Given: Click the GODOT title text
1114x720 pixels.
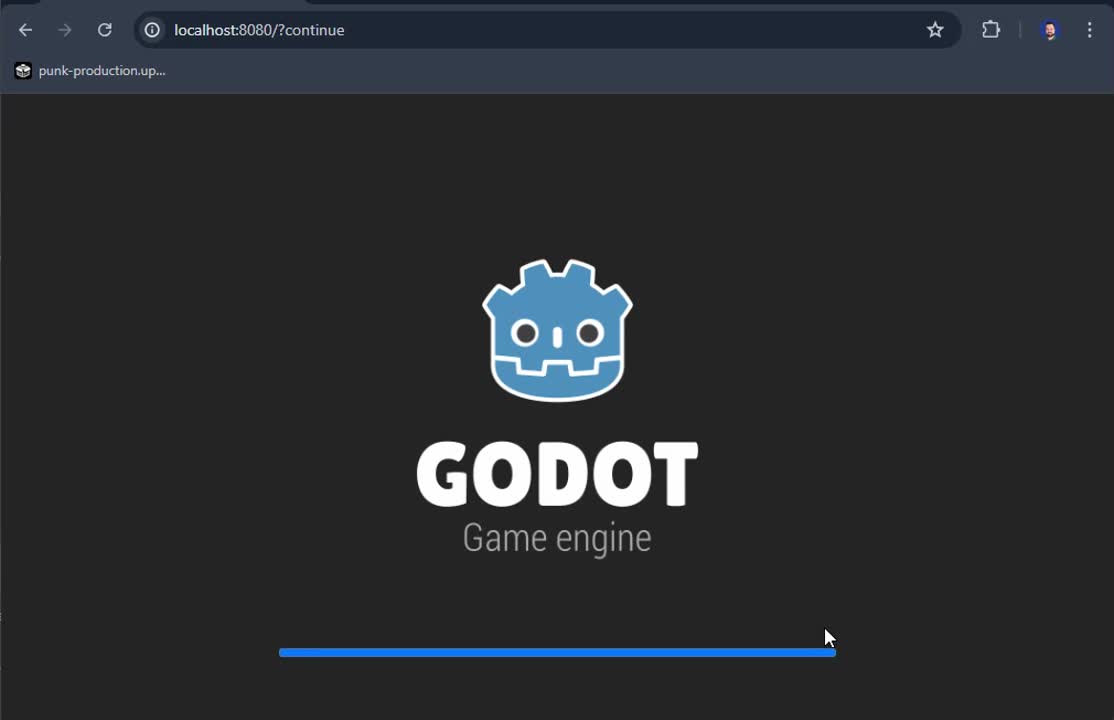Looking at the screenshot, I should [x=557, y=474].
